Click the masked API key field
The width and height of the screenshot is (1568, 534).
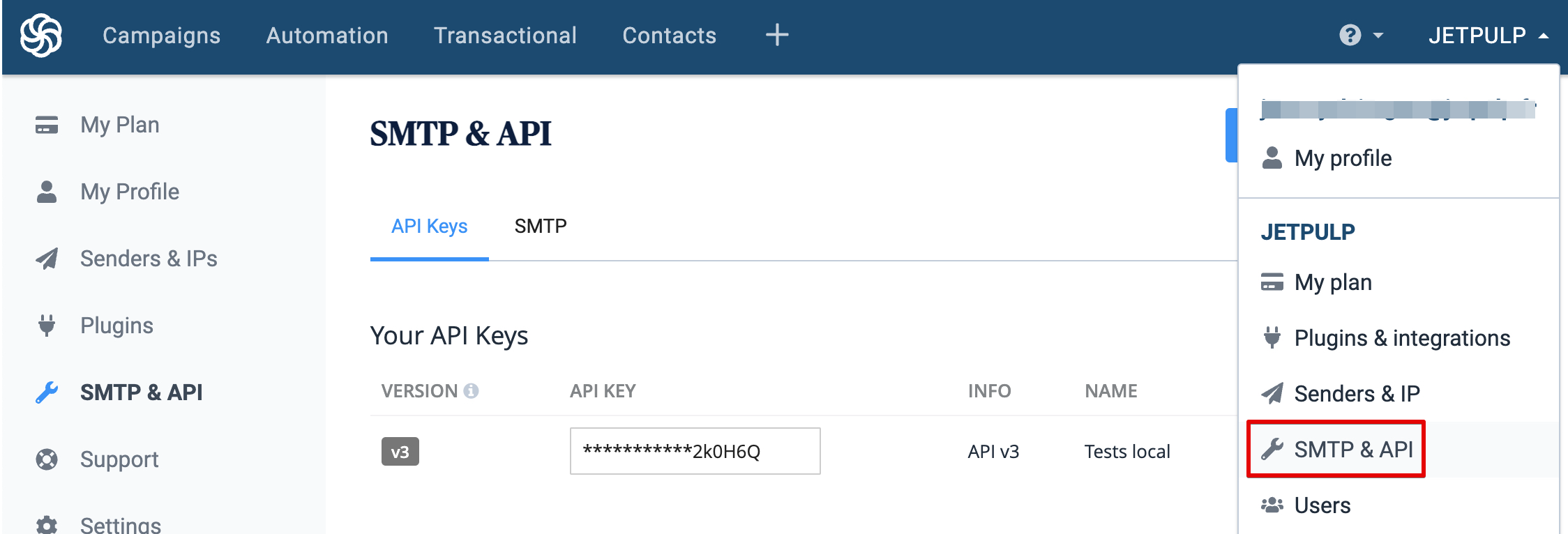click(x=695, y=451)
